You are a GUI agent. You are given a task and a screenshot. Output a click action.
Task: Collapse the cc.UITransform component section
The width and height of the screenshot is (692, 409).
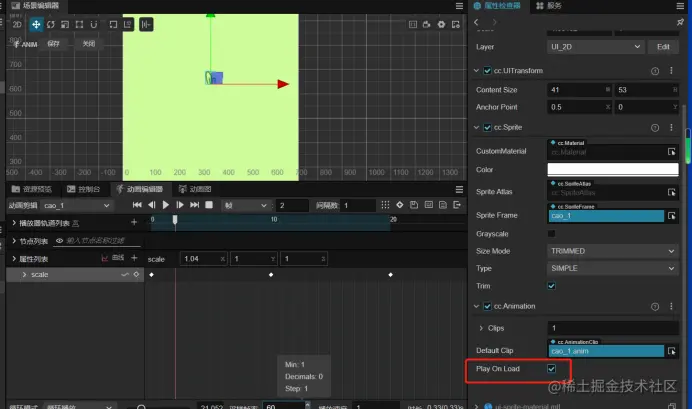click(x=476, y=71)
